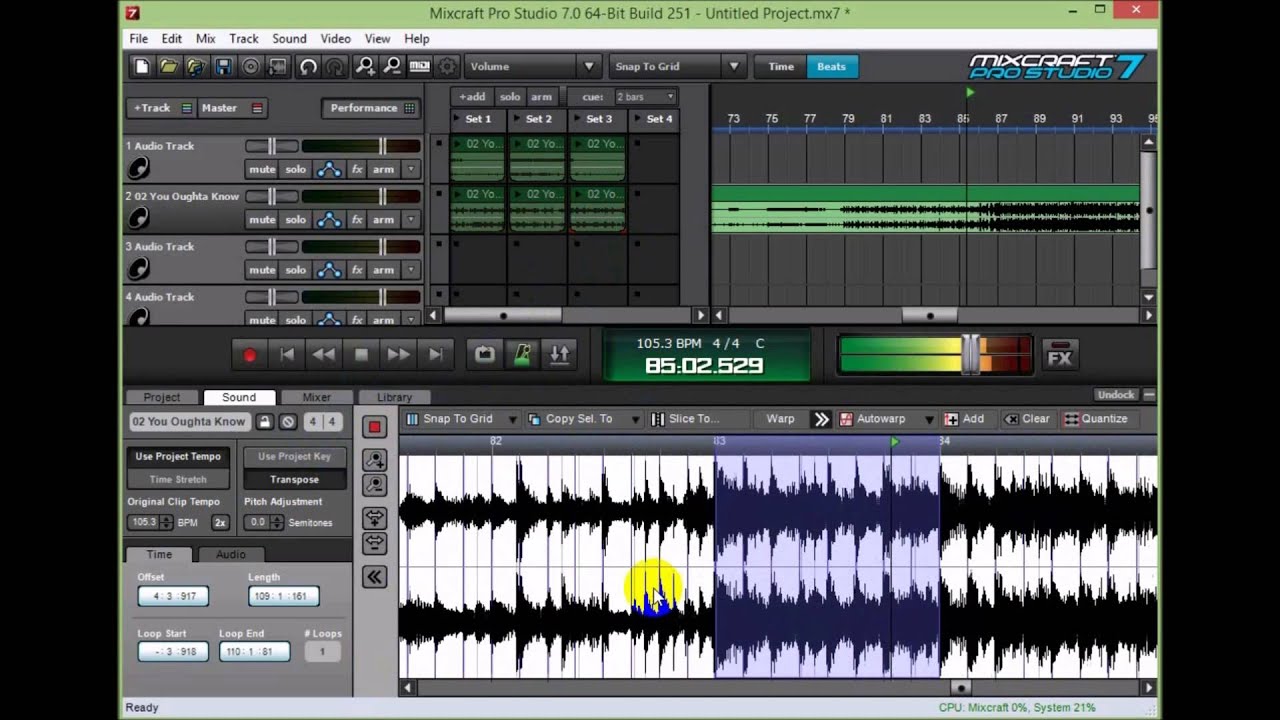Screen dimensions: 1280x720
Task: Switch to the Mixer tab
Action: point(316,397)
